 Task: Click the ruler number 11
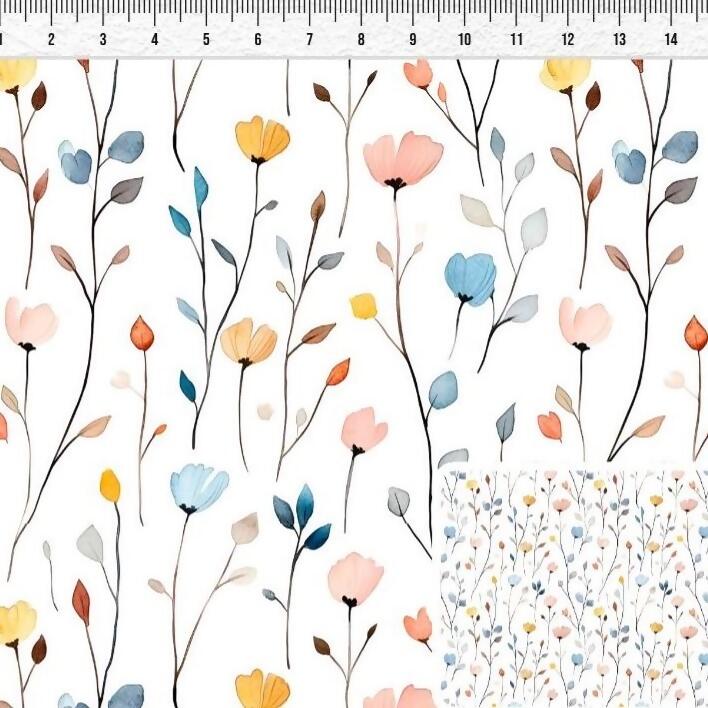tap(517, 40)
